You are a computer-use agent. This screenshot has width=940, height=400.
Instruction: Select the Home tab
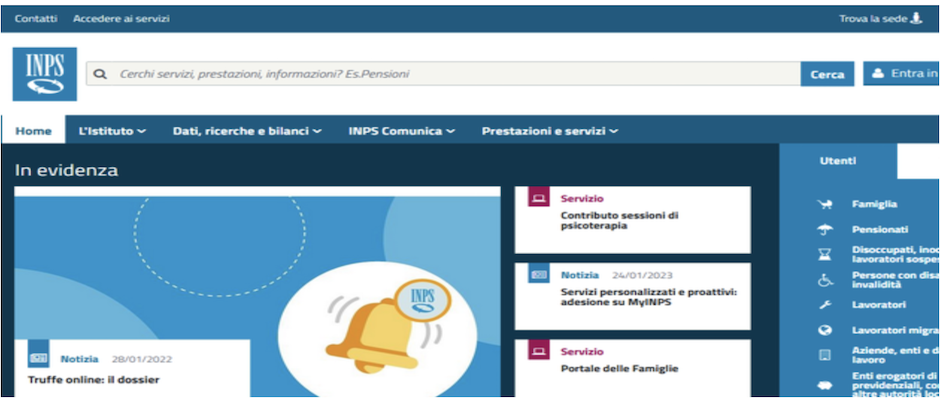pyautogui.click(x=34, y=131)
